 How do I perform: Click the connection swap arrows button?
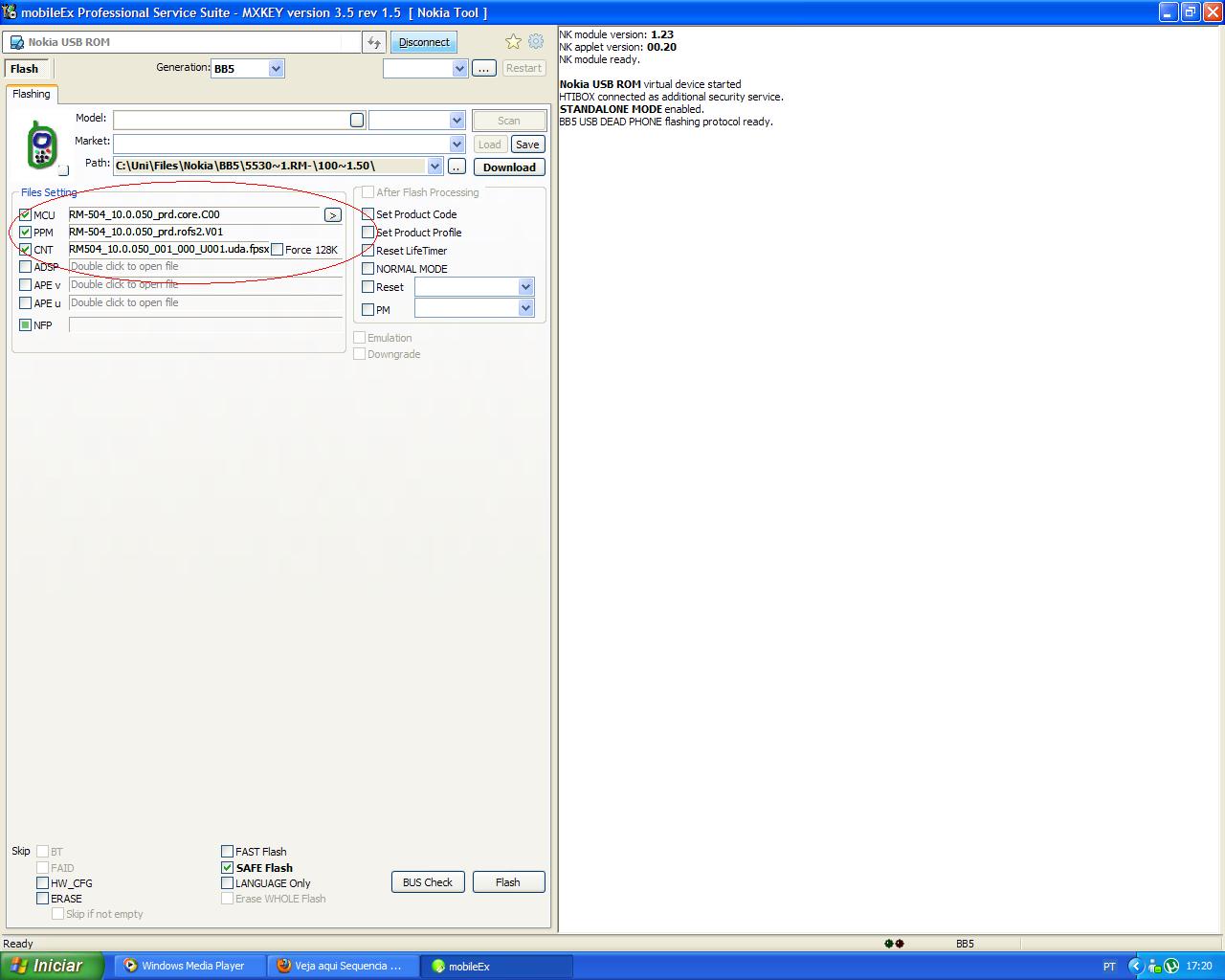pyautogui.click(x=374, y=42)
